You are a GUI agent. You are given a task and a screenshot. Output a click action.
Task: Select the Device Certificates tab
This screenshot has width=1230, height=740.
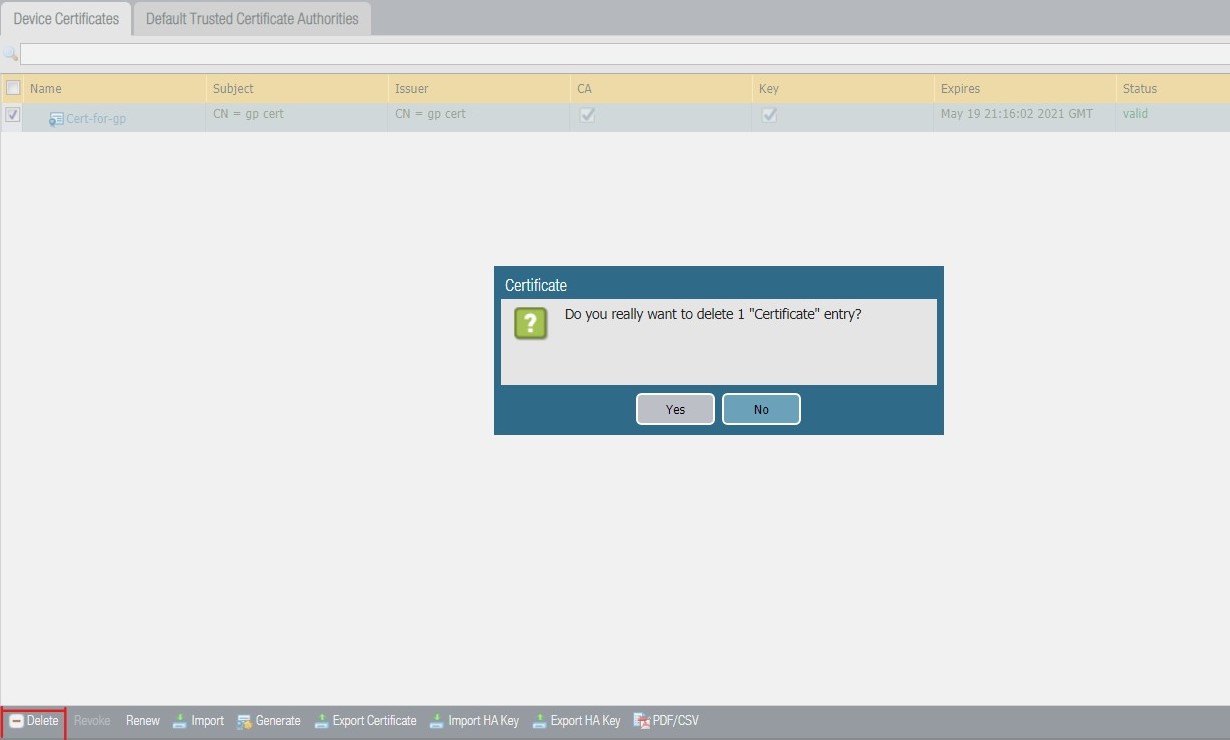[65, 18]
